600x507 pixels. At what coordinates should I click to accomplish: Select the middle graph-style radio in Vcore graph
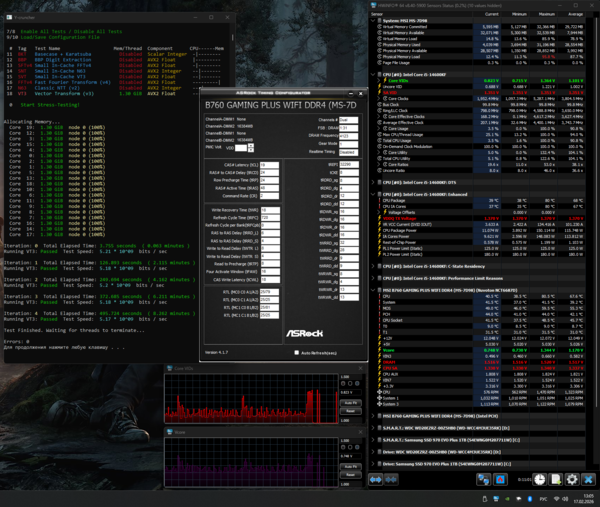[350, 447]
